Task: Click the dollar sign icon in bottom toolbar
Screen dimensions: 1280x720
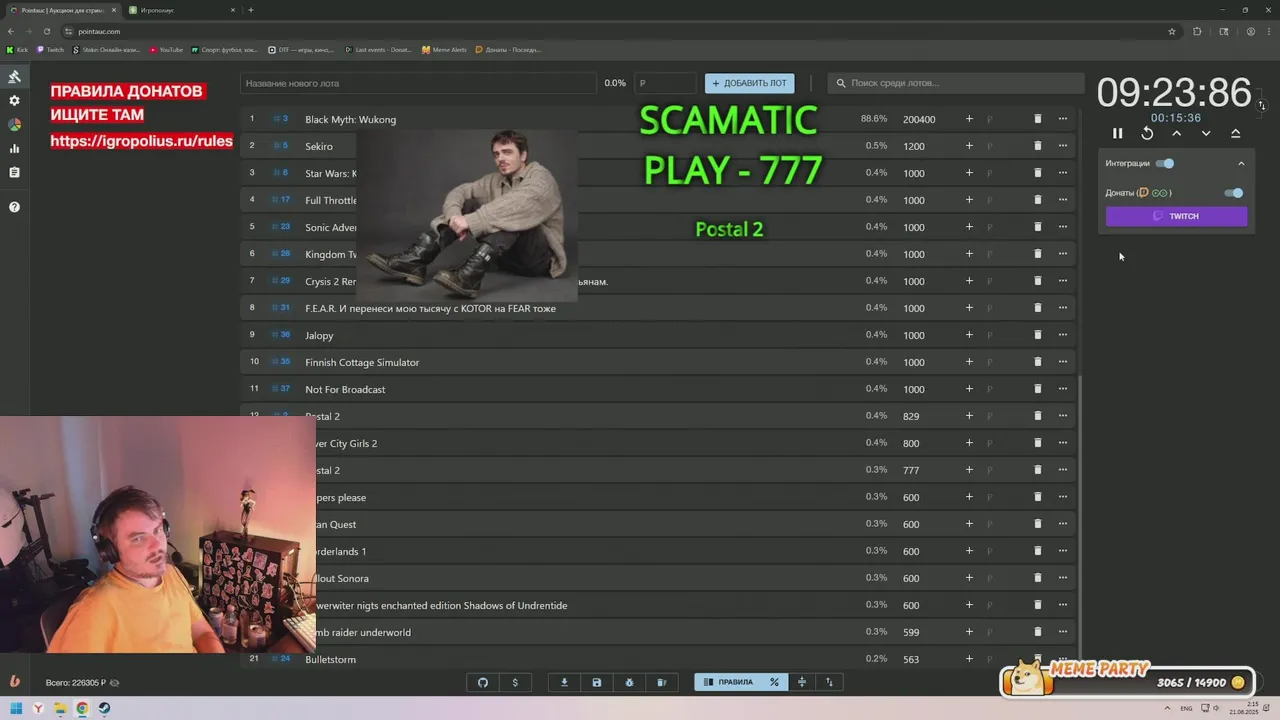Action: click(515, 683)
